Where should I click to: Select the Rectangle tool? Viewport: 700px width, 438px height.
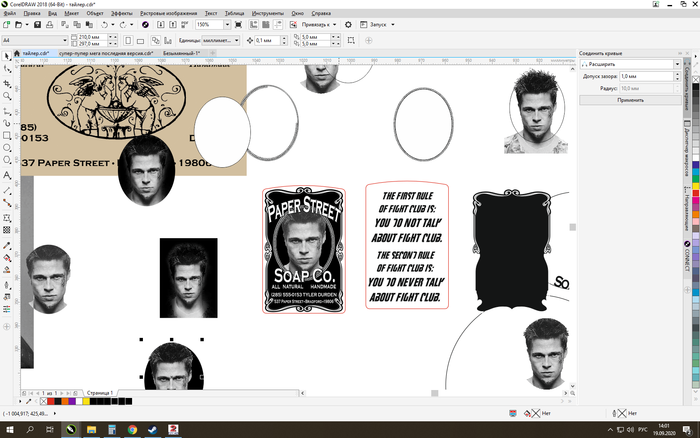[x=7, y=135]
